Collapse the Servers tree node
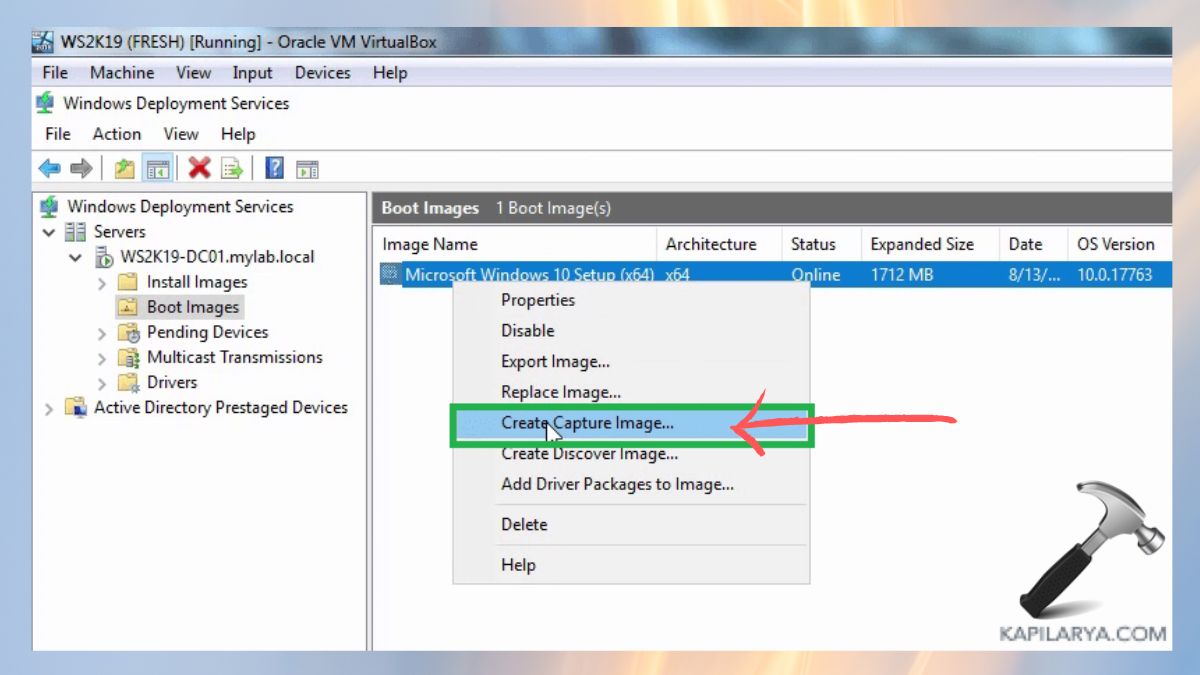1200x675 pixels. click(x=48, y=232)
